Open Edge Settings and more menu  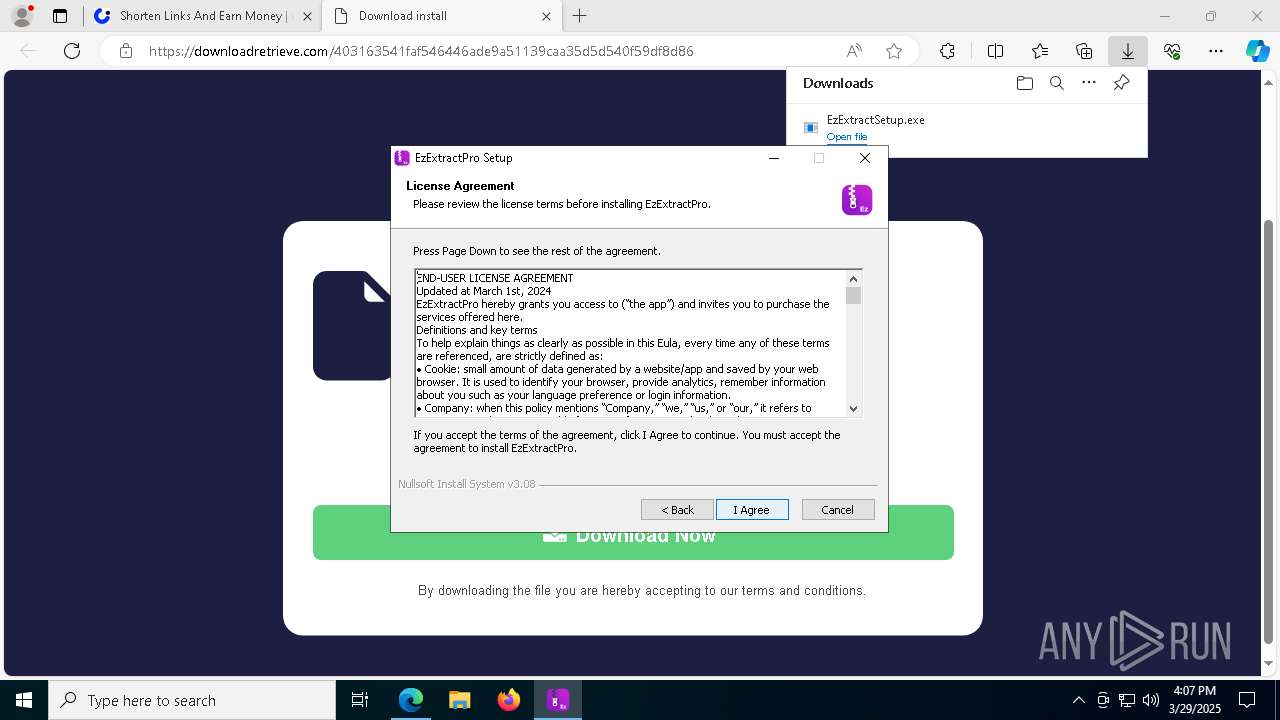1216,51
